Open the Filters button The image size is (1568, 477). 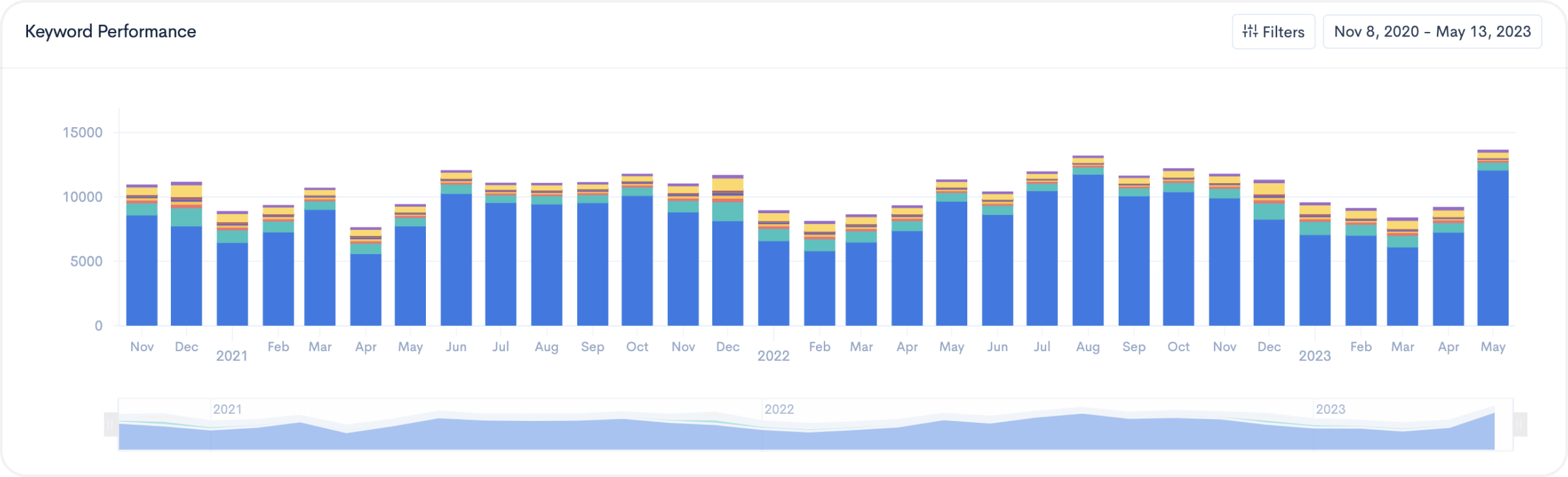click(x=1273, y=32)
